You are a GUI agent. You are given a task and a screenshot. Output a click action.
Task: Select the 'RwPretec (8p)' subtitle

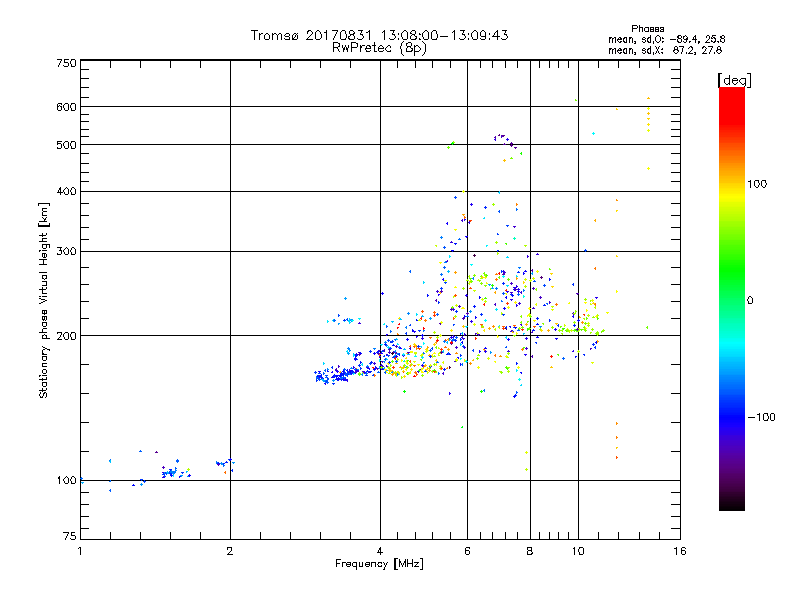point(379,48)
